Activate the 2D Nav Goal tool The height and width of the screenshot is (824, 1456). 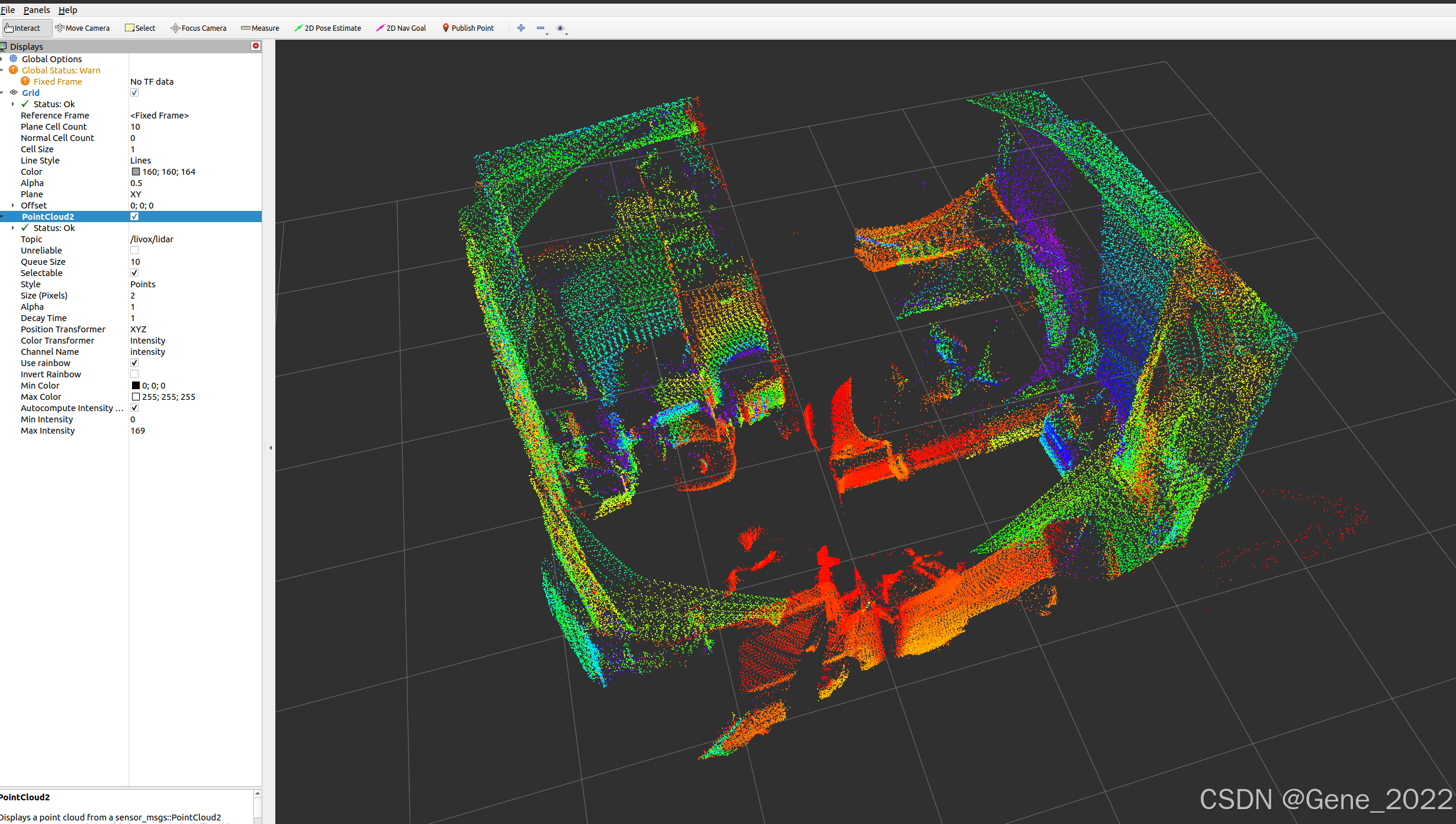[401, 28]
